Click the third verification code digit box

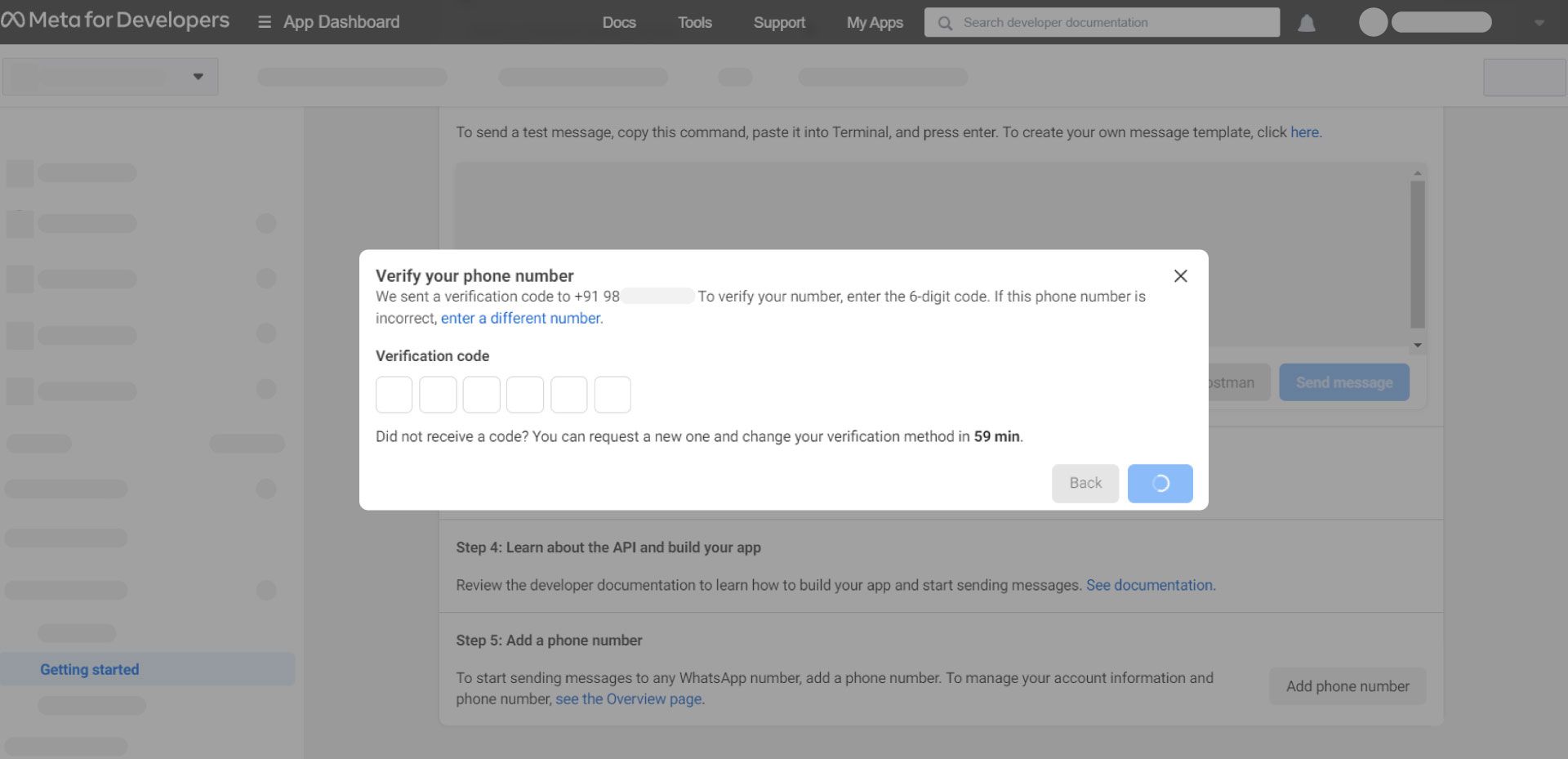[481, 395]
